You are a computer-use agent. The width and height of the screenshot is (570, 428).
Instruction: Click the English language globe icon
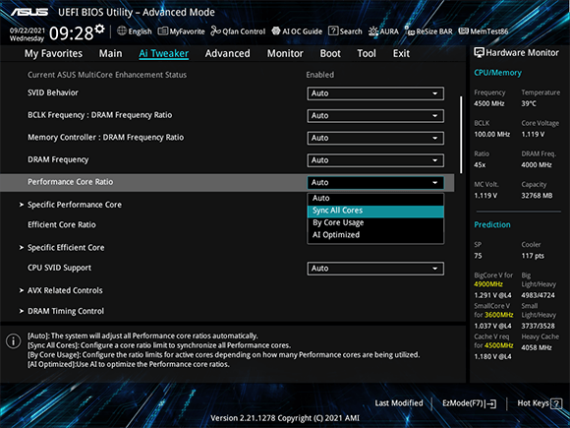point(122,31)
